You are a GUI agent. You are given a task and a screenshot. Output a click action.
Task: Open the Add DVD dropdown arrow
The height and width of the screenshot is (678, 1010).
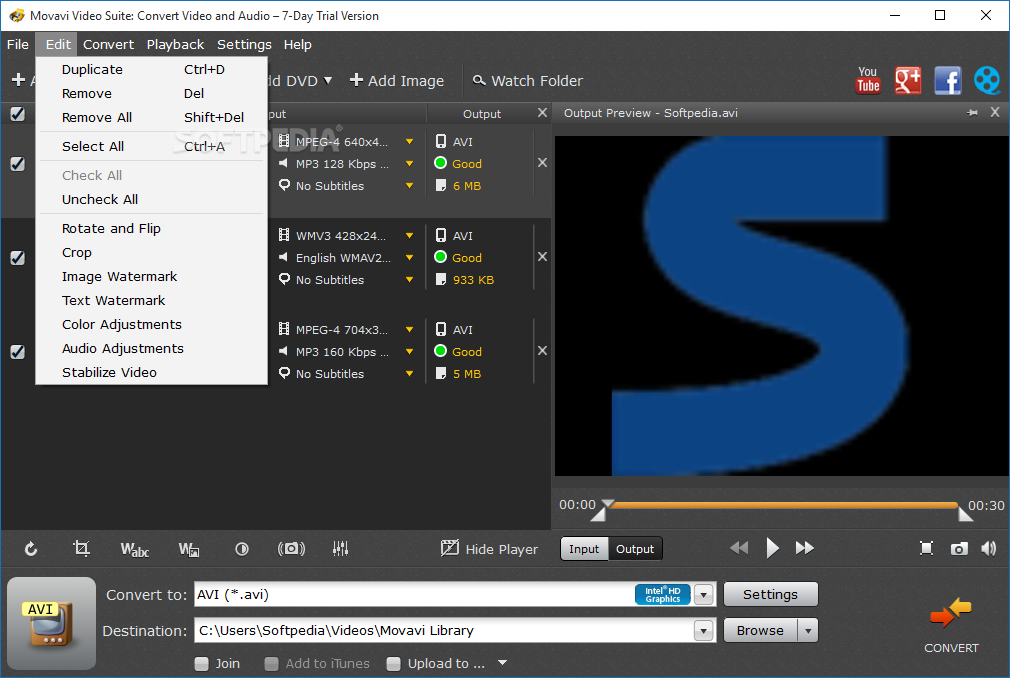click(x=327, y=80)
